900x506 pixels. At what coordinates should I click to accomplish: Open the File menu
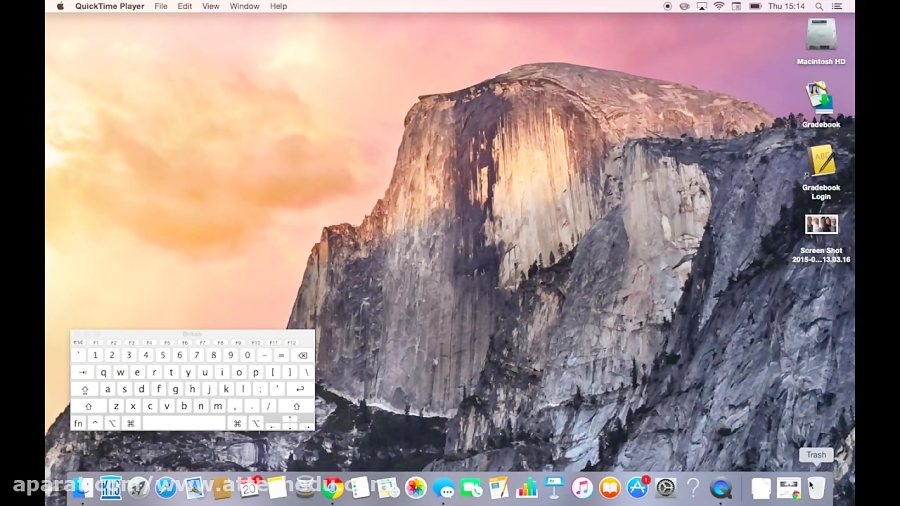click(x=161, y=6)
